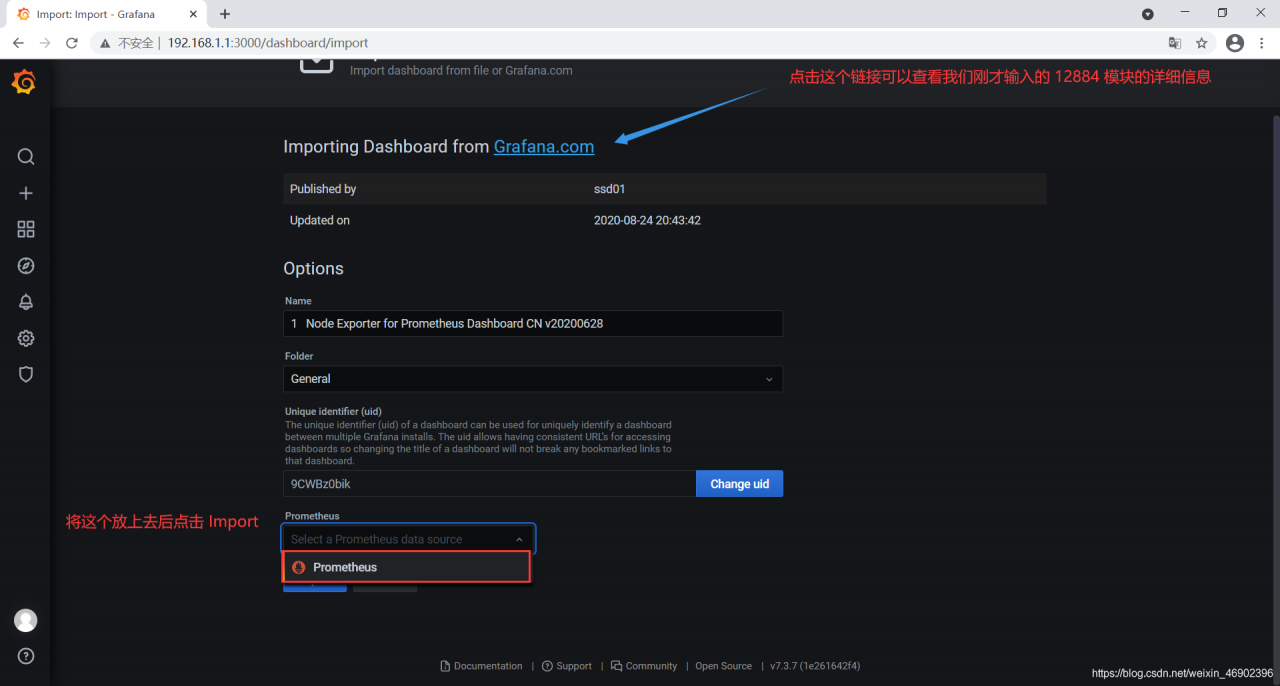Viewport: 1280px width, 686px height.
Task: Open the Search icon in the sidebar
Action: [x=26, y=157]
